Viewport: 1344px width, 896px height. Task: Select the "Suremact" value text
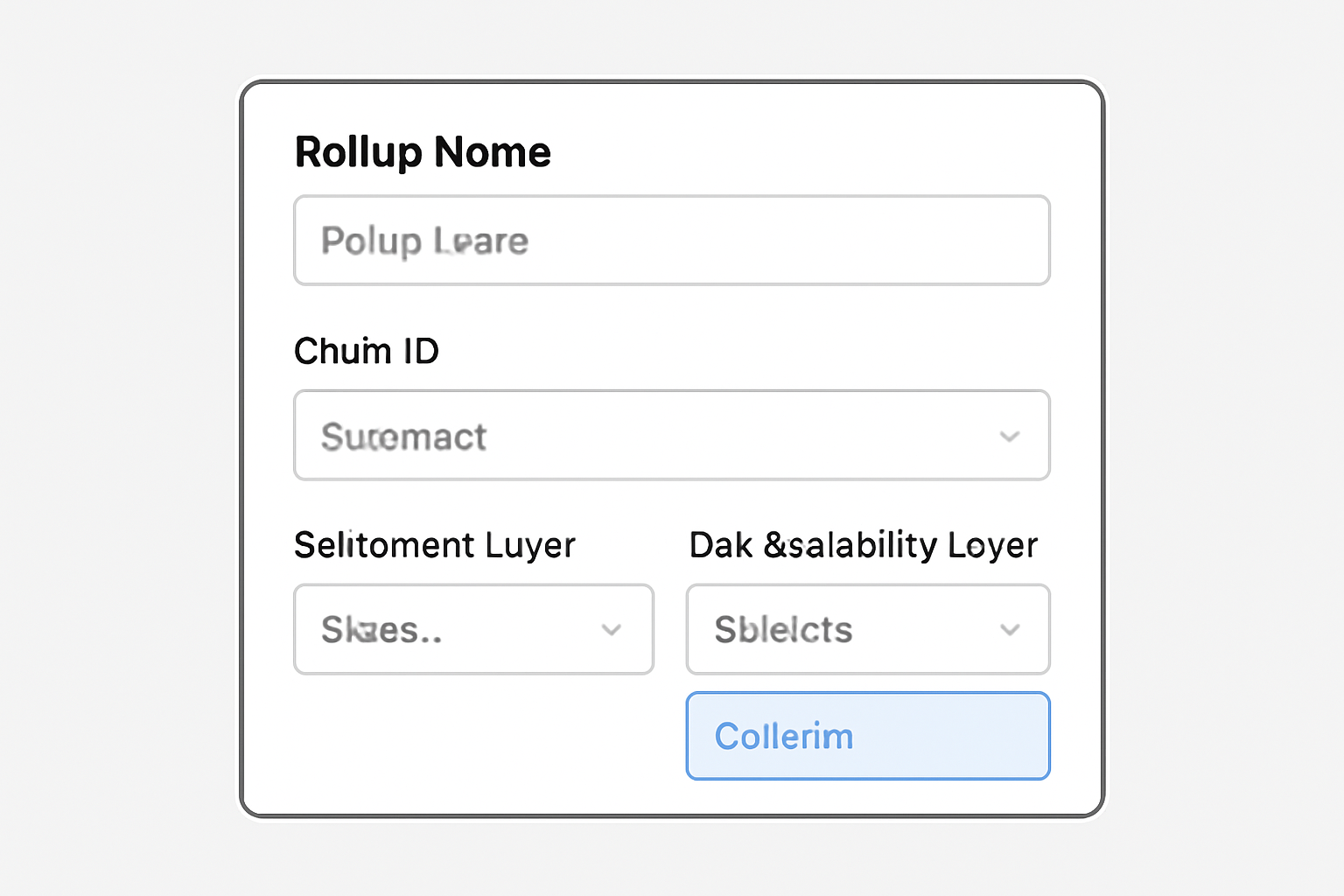(x=403, y=436)
